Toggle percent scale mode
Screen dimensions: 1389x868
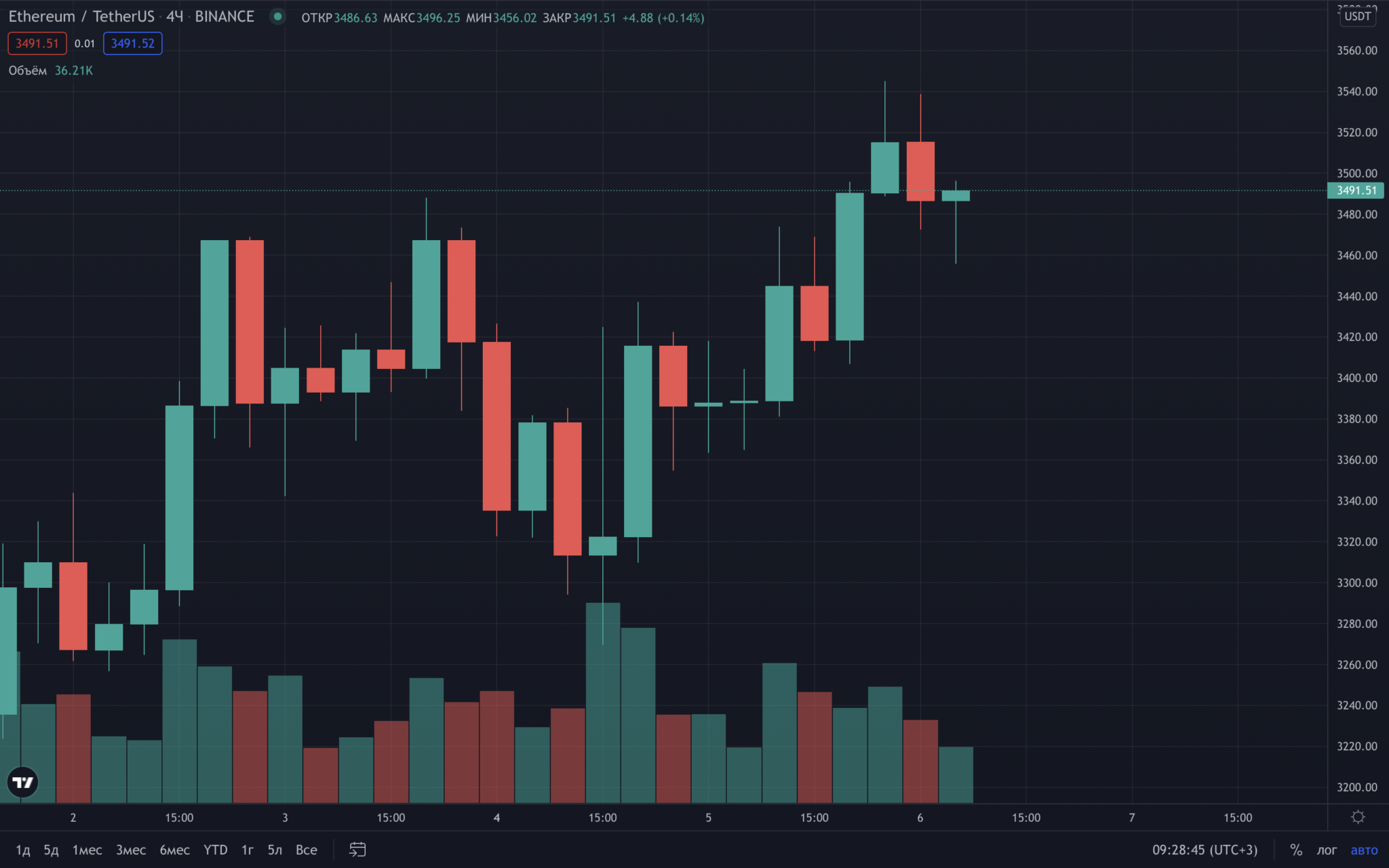pyautogui.click(x=1296, y=850)
